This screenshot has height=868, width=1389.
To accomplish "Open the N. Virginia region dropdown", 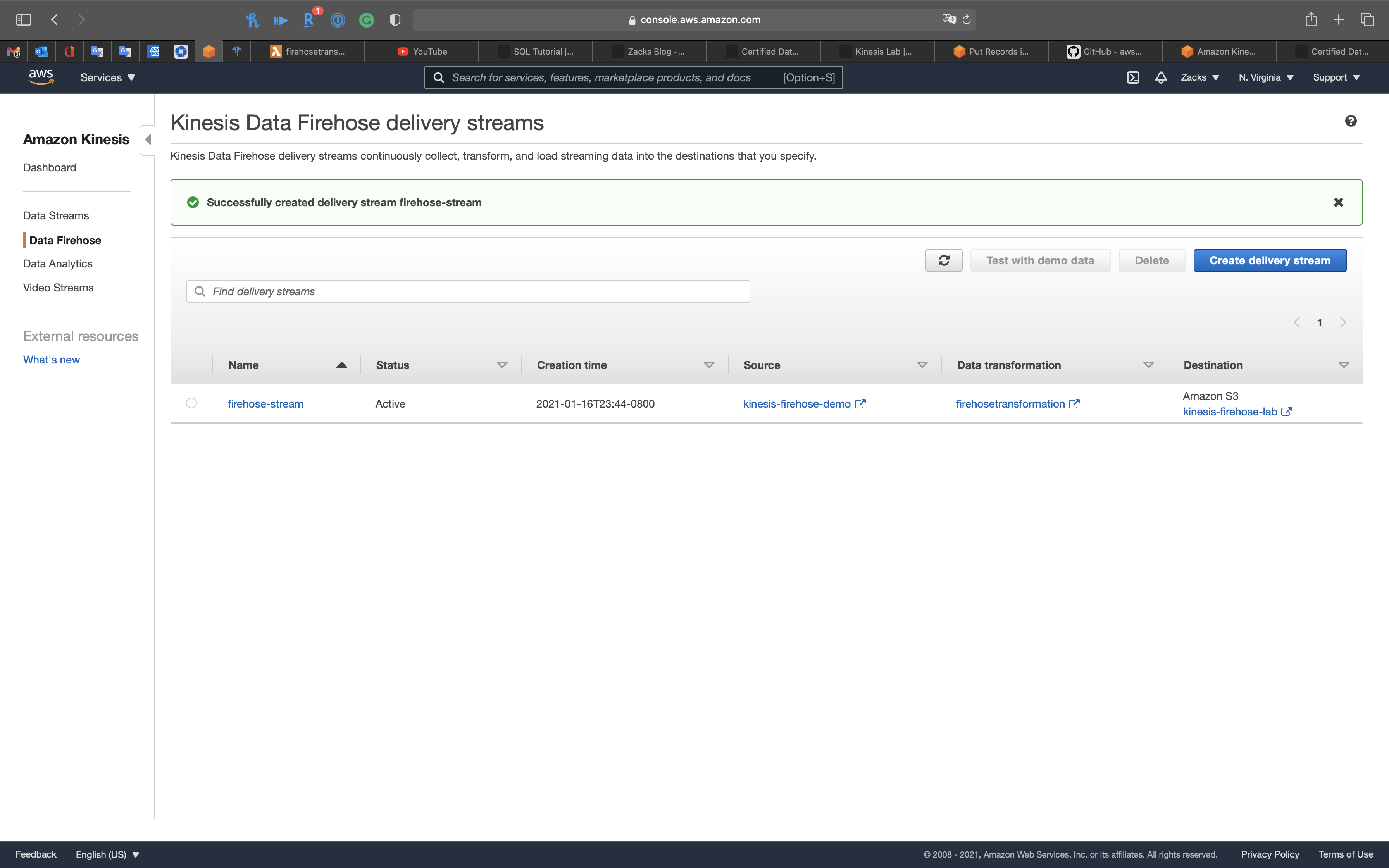I will [1266, 77].
